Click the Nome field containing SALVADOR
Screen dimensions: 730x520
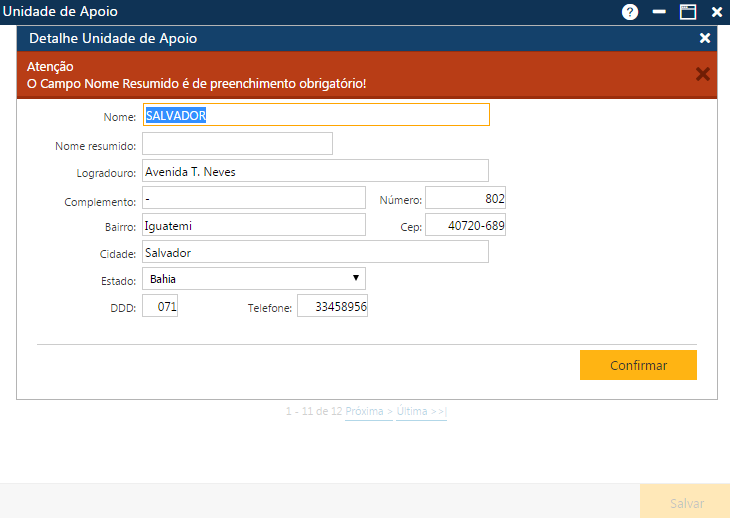[316, 115]
